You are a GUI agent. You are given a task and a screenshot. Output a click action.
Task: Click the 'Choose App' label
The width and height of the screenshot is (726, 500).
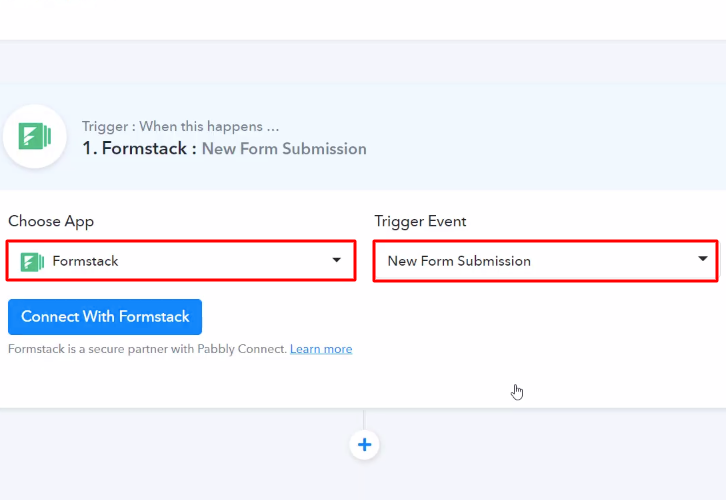(51, 221)
